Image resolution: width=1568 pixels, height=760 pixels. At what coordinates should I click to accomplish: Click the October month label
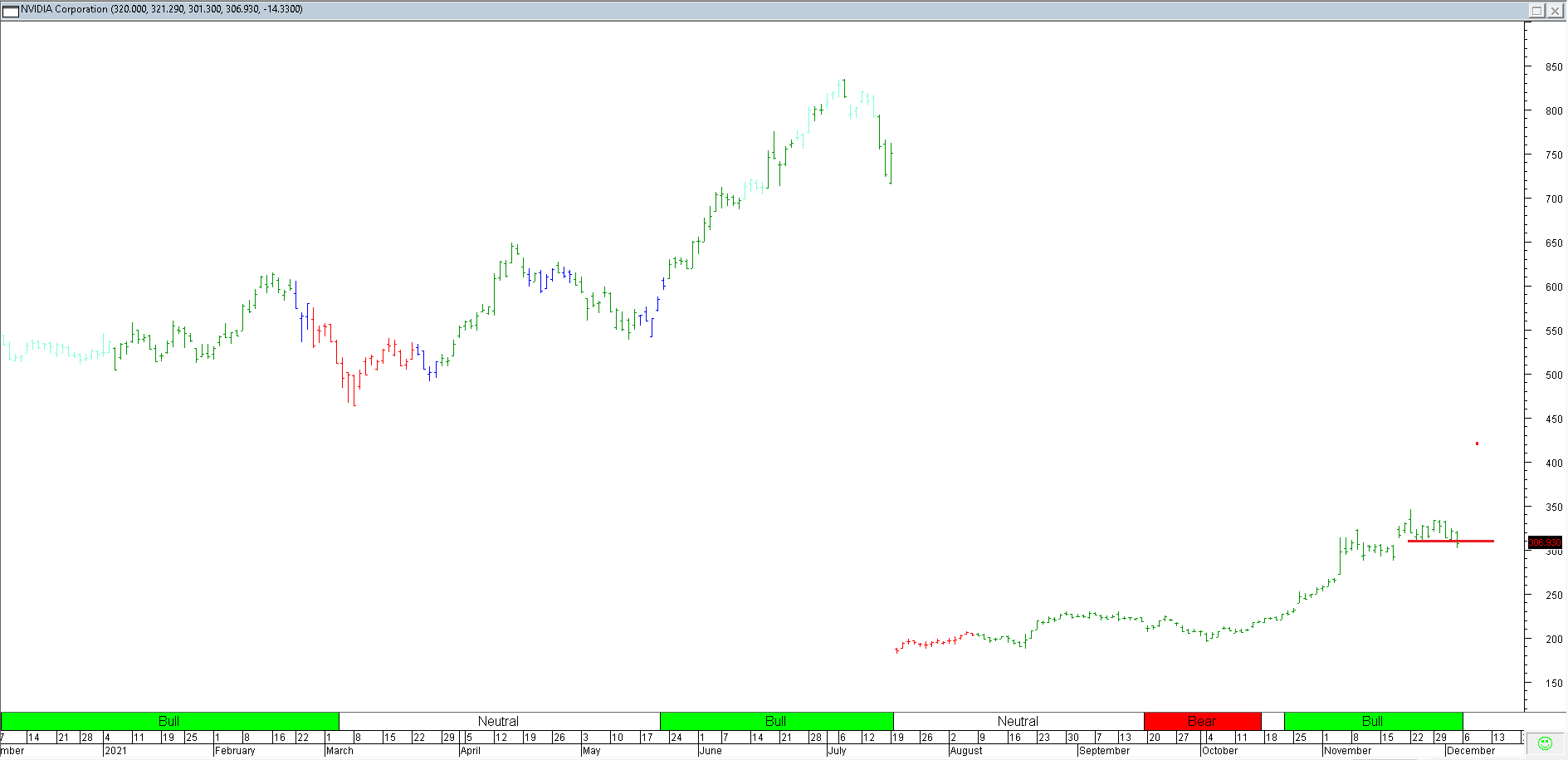[x=1220, y=751]
